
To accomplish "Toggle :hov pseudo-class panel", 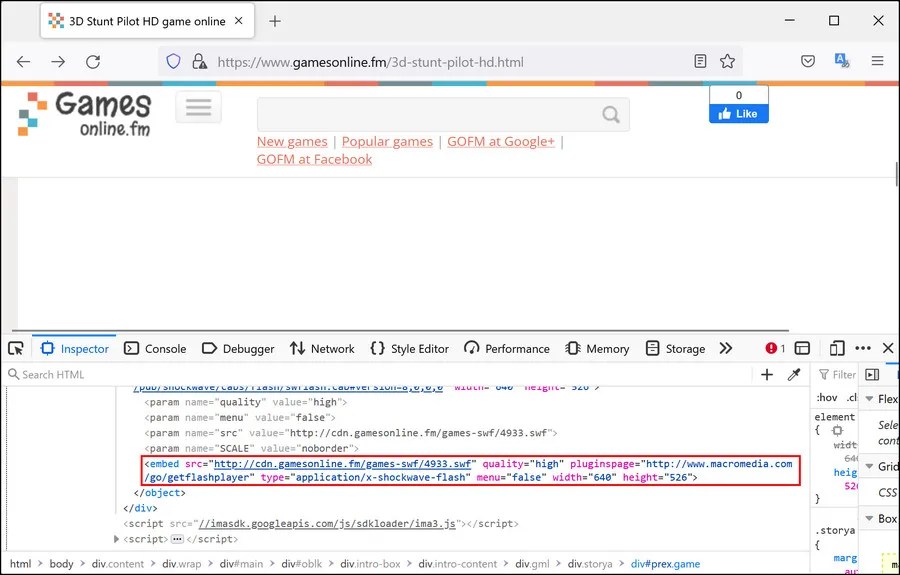I will [x=827, y=398].
